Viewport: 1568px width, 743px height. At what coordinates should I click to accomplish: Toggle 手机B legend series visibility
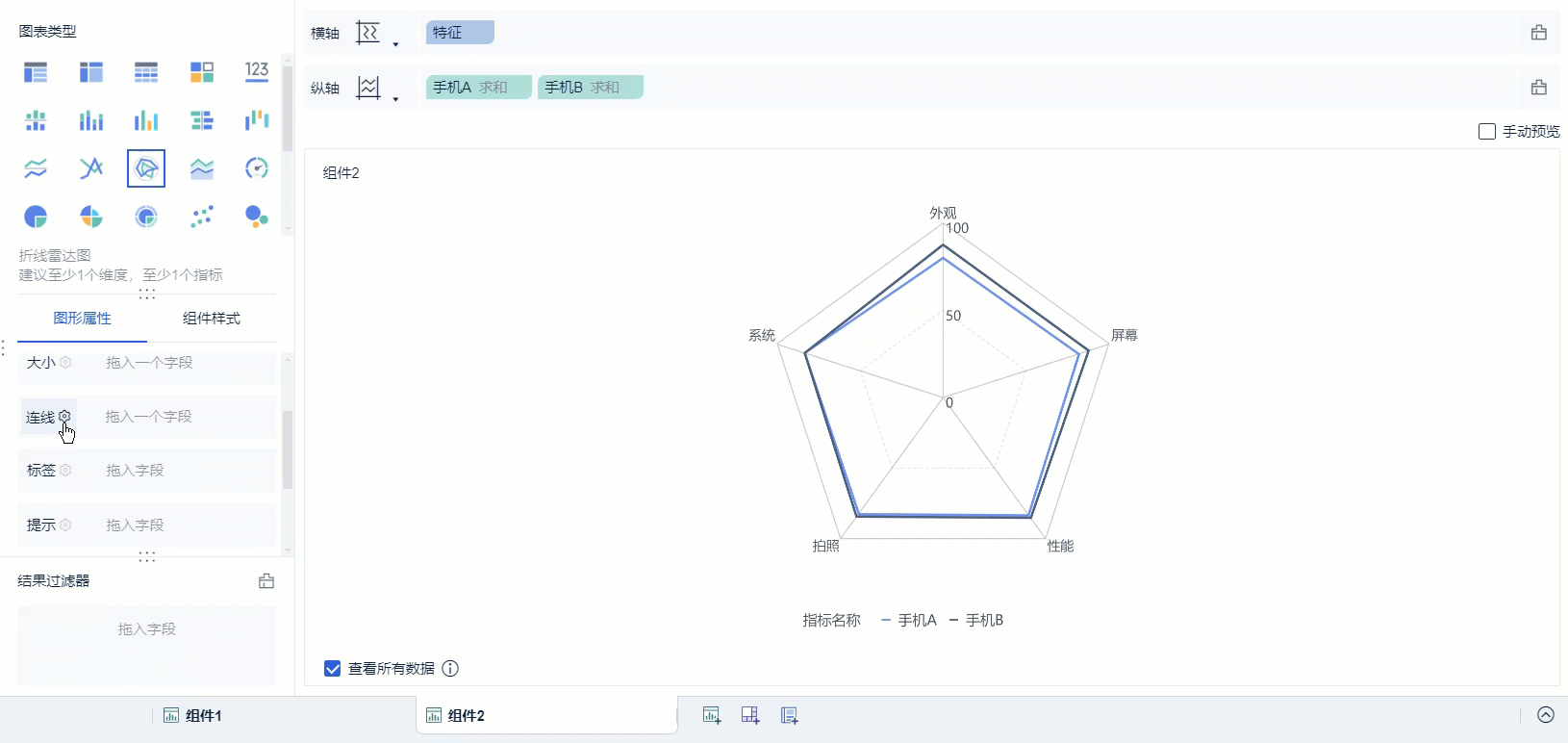tap(976, 621)
